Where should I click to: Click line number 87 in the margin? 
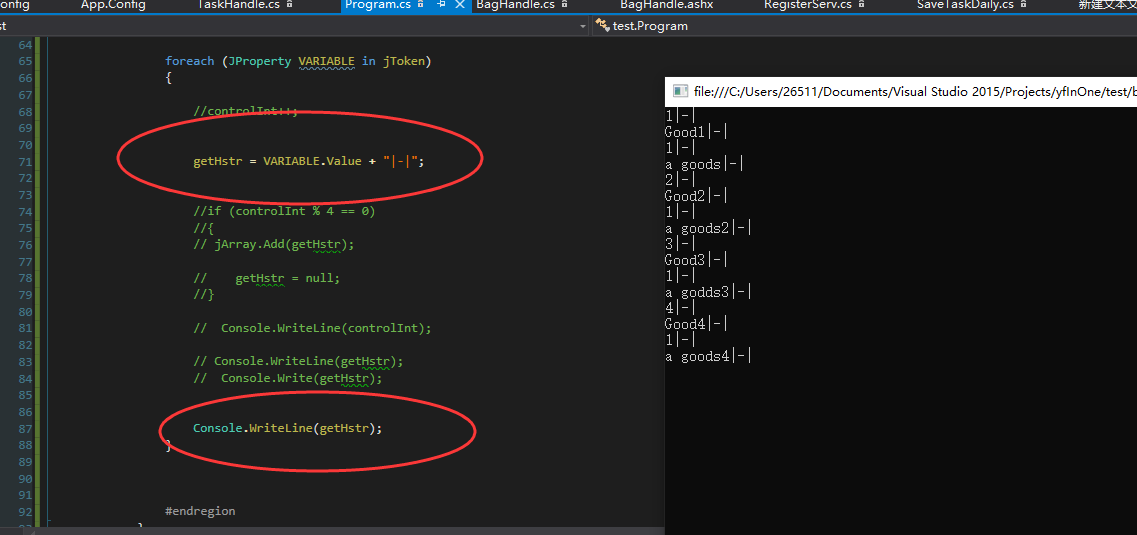25,428
